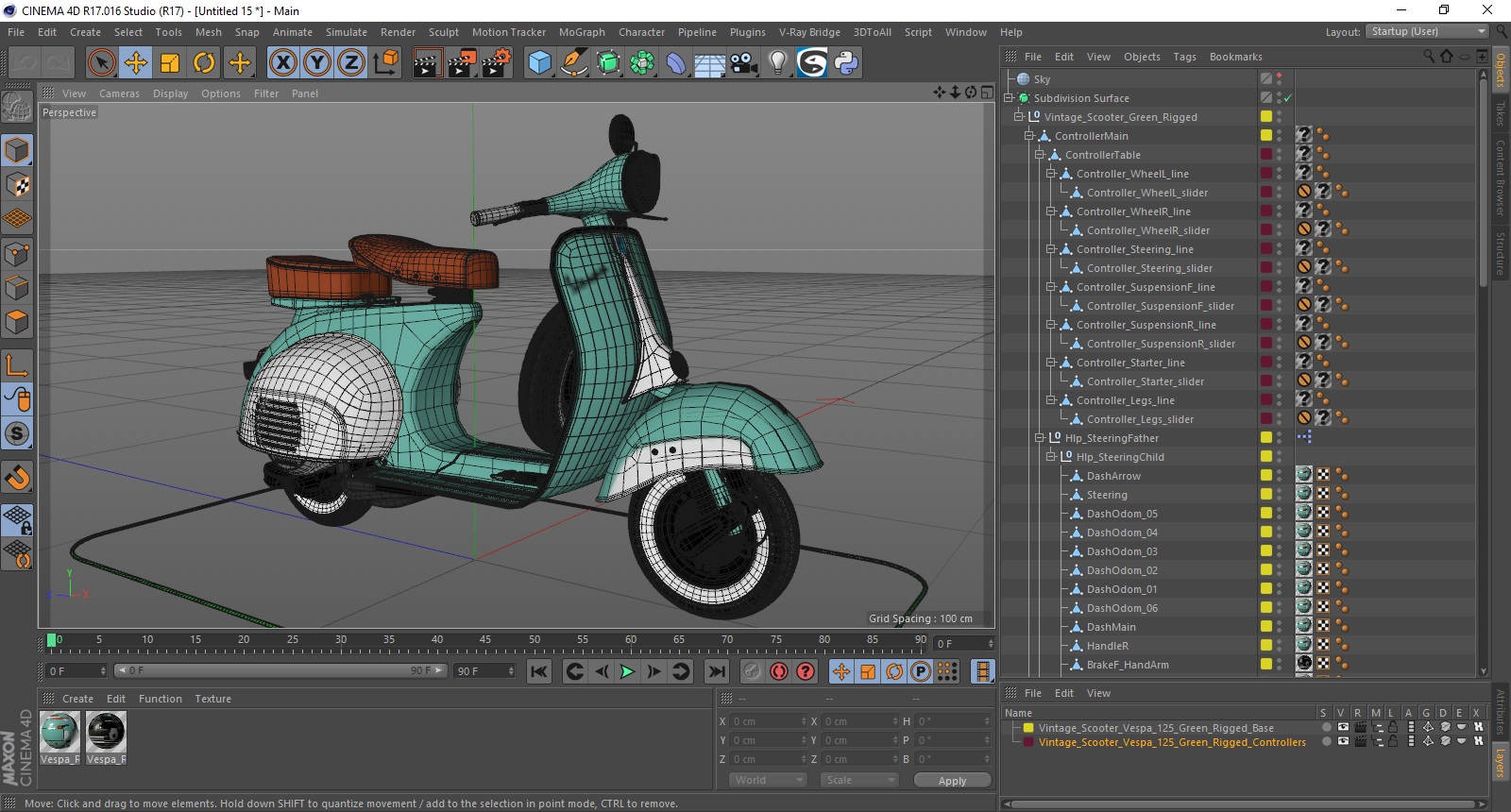Open the spline Pen tool
This screenshot has width=1511, height=812.
(x=574, y=63)
